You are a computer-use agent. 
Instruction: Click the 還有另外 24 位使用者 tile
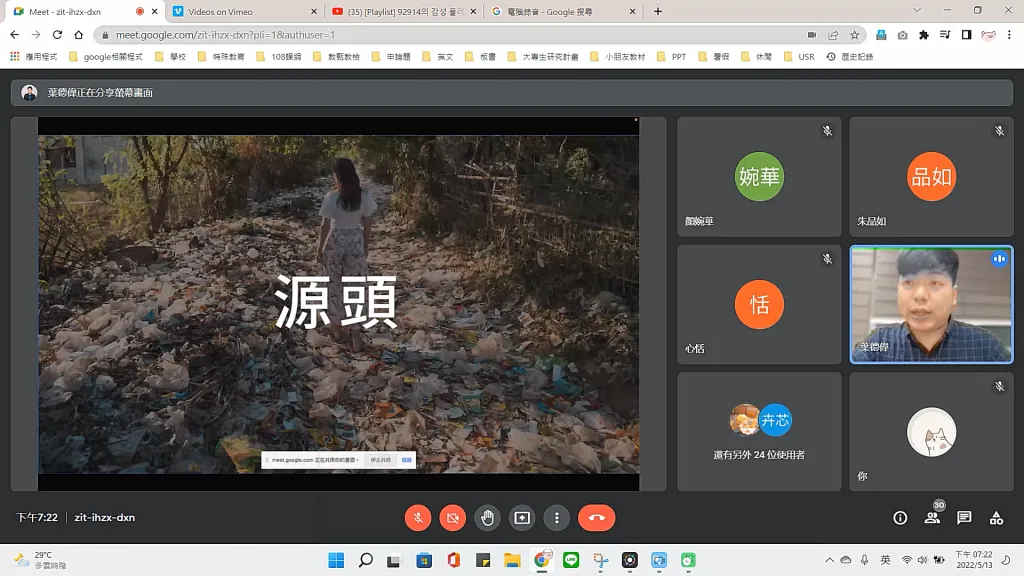[x=760, y=431]
